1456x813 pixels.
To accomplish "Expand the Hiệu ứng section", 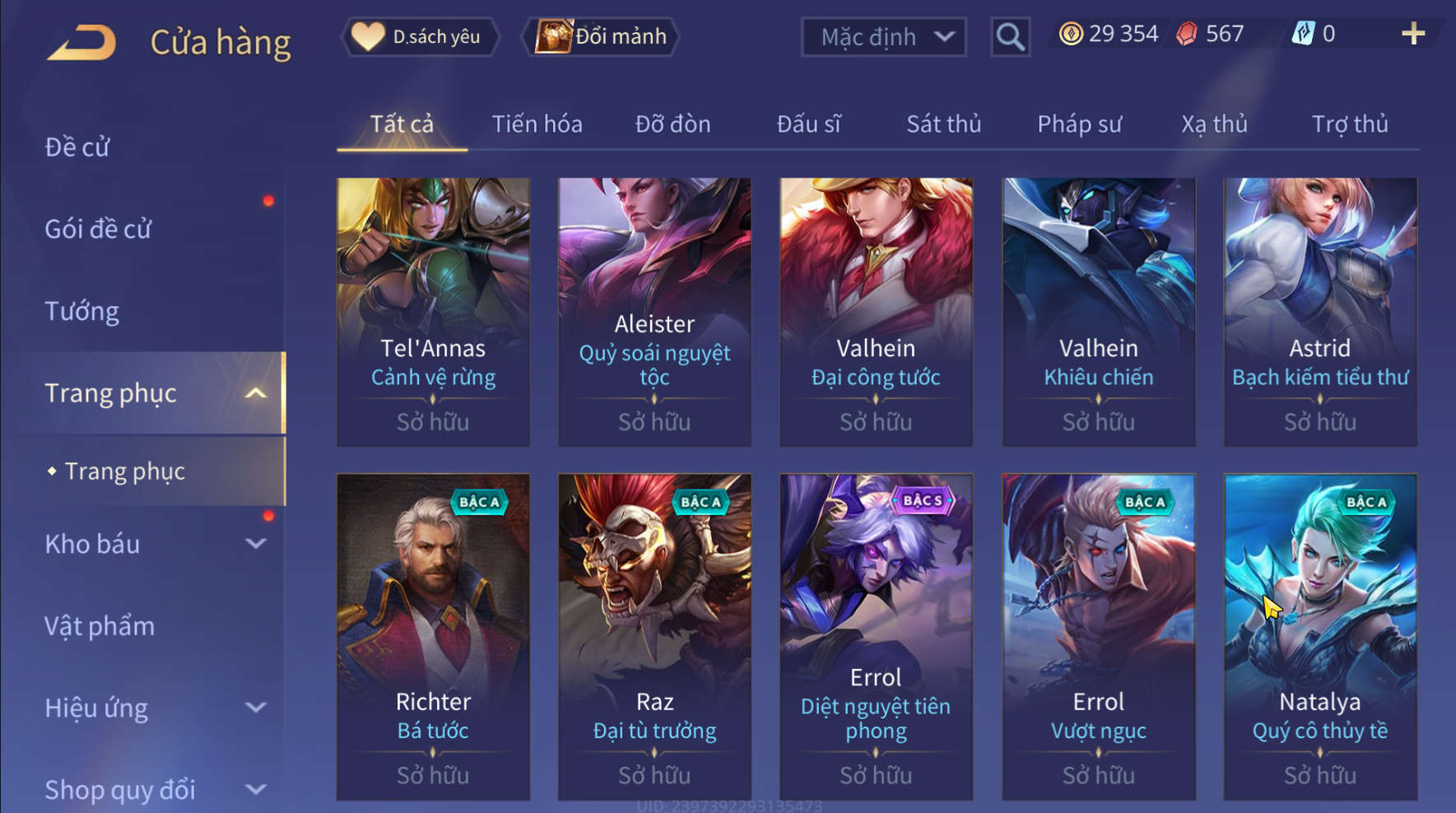I will coord(256,708).
